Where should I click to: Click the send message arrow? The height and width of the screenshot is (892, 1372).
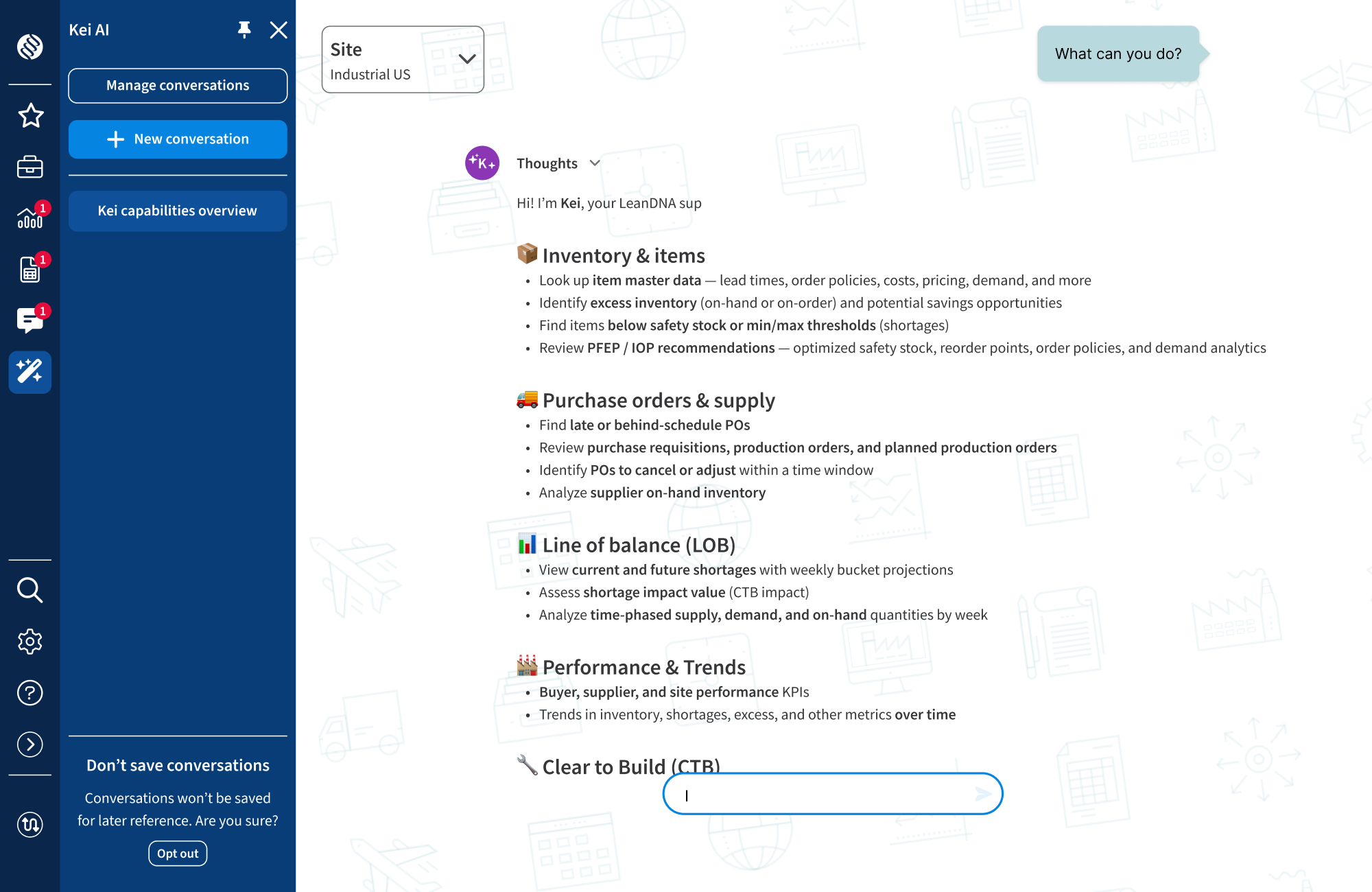(983, 794)
